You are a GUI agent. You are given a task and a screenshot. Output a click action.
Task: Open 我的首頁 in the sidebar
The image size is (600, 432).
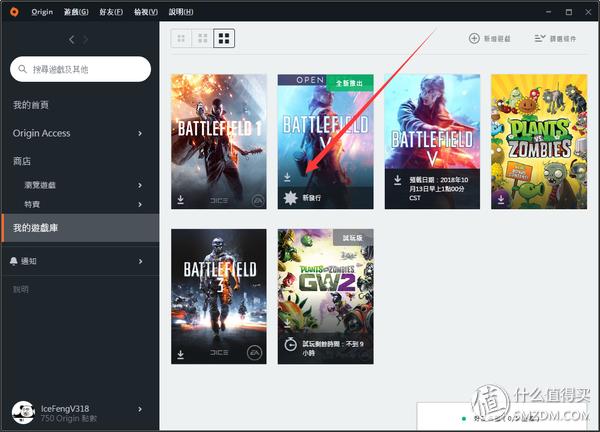pyautogui.click(x=31, y=105)
